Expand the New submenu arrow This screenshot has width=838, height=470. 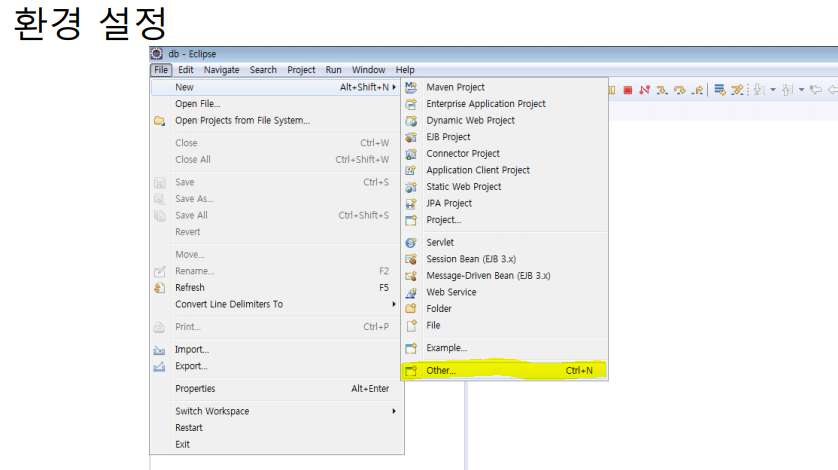click(x=394, y=87)
